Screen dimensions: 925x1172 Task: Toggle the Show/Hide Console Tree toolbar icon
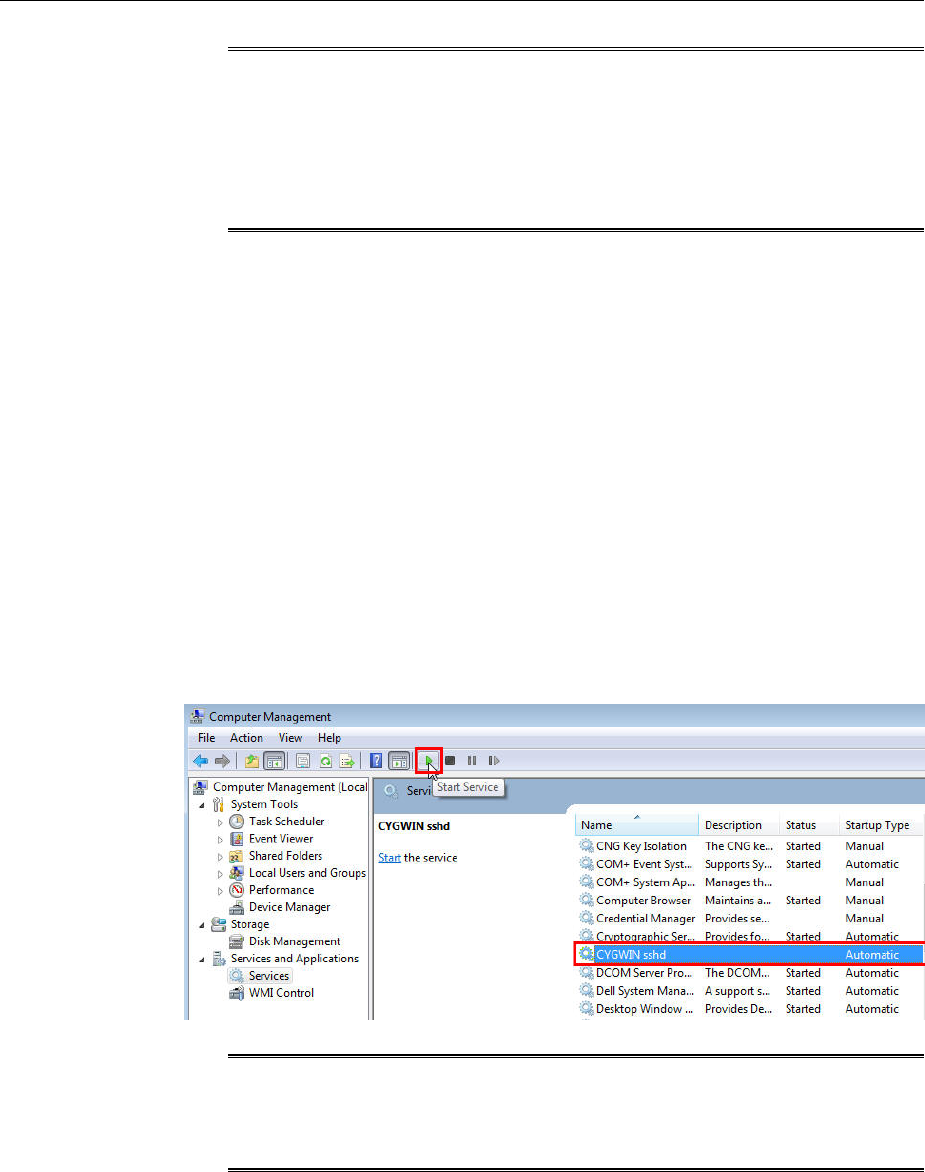274,761
